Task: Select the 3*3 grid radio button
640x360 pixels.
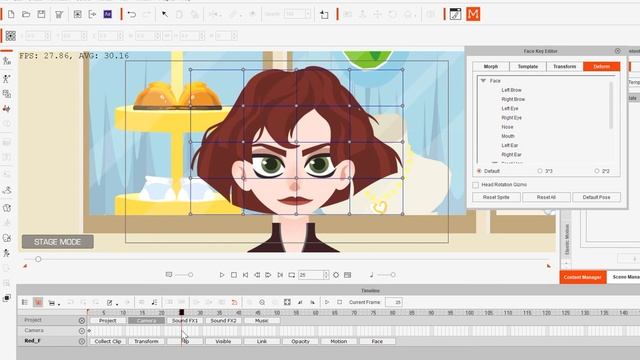Action: pyautogui.click(x=540, y=171)
